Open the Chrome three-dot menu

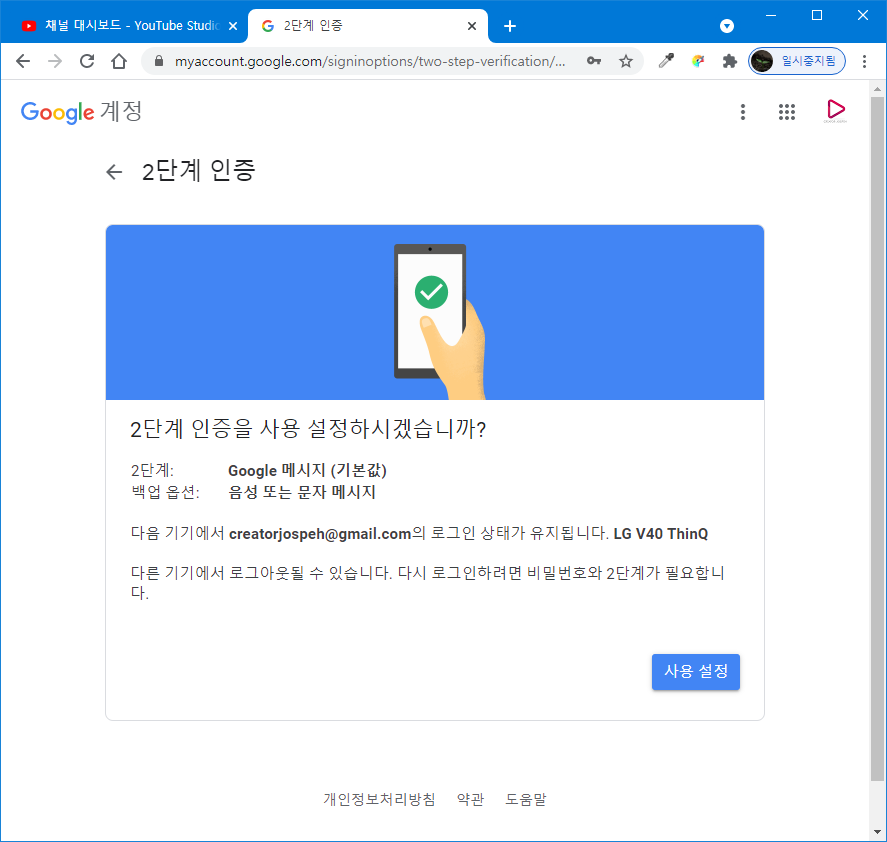(x=864, y=61)
